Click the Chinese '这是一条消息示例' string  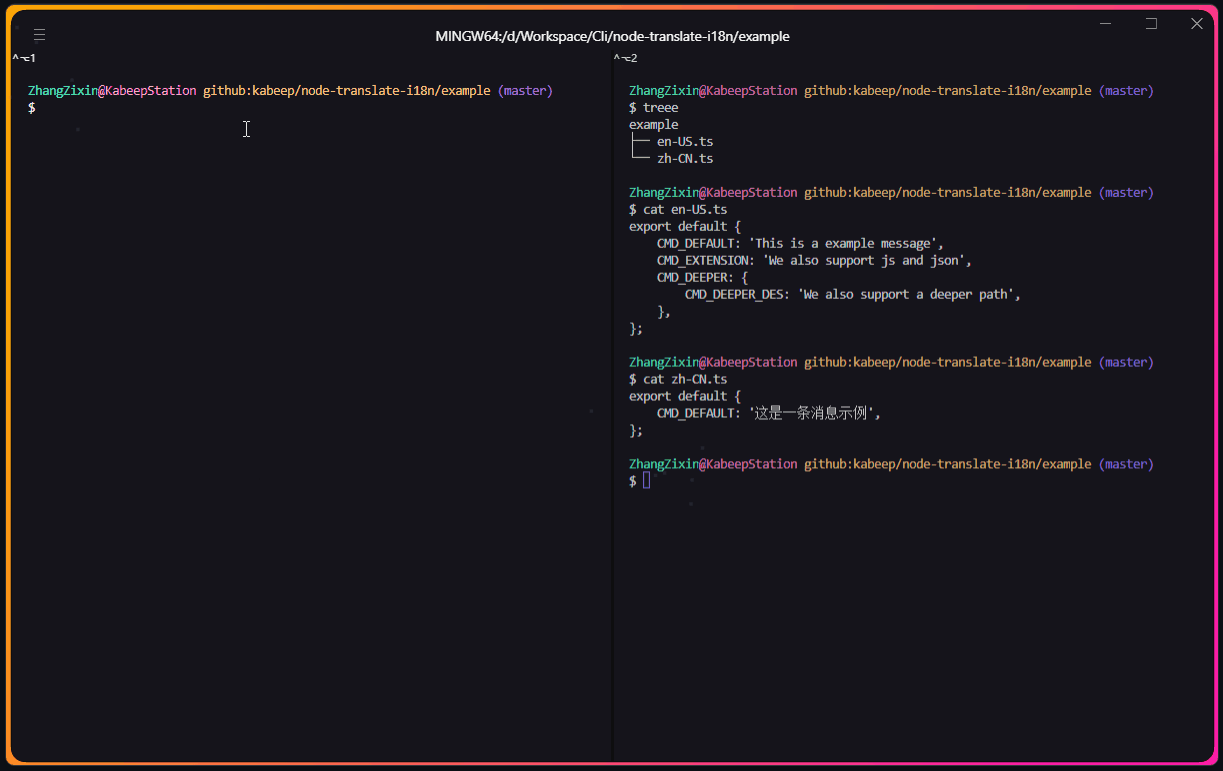(814, 414)
